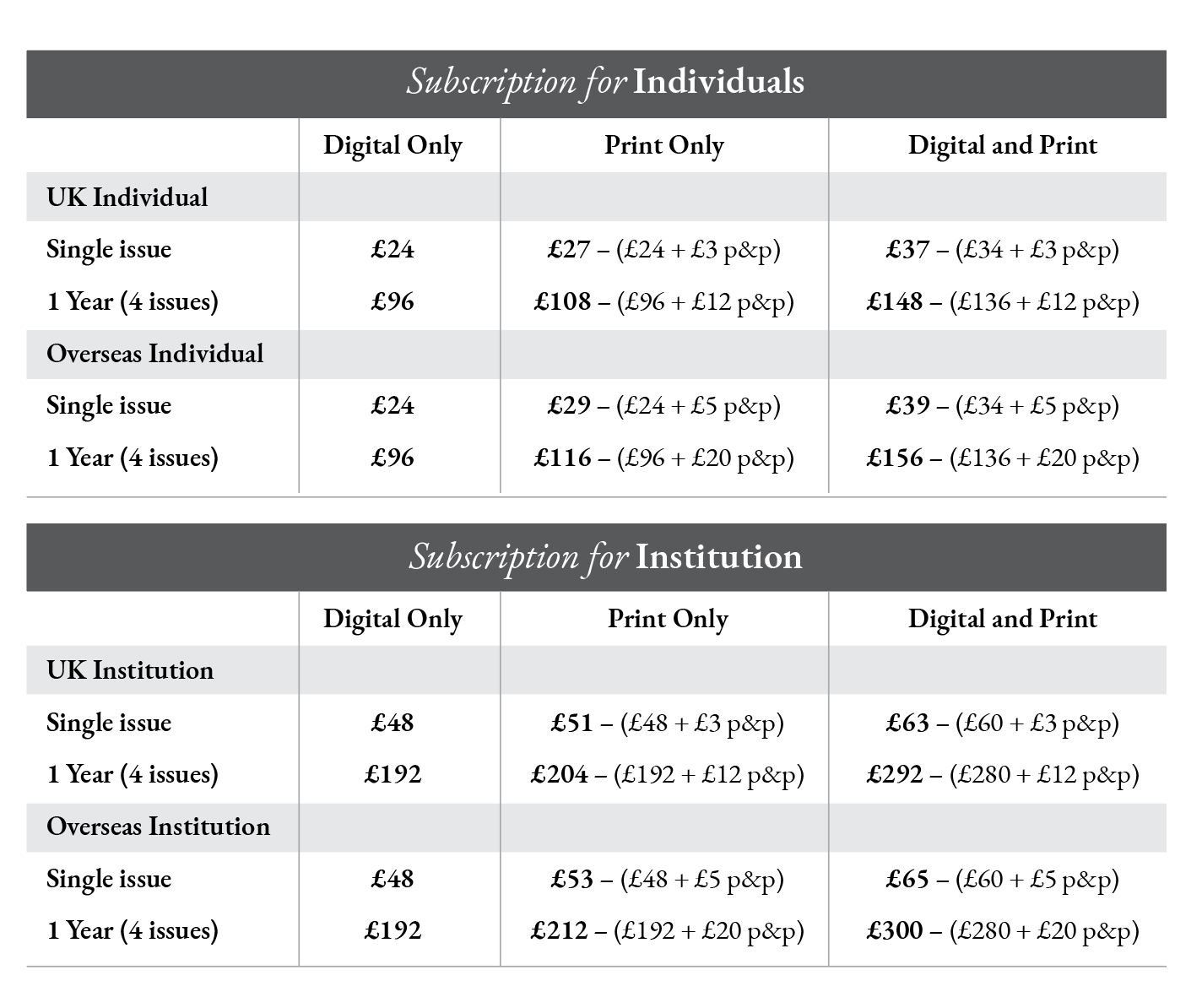The image size is (1202, 1008).
Task: Click the Overseas Individual section row
Action: tap(155, 354)
